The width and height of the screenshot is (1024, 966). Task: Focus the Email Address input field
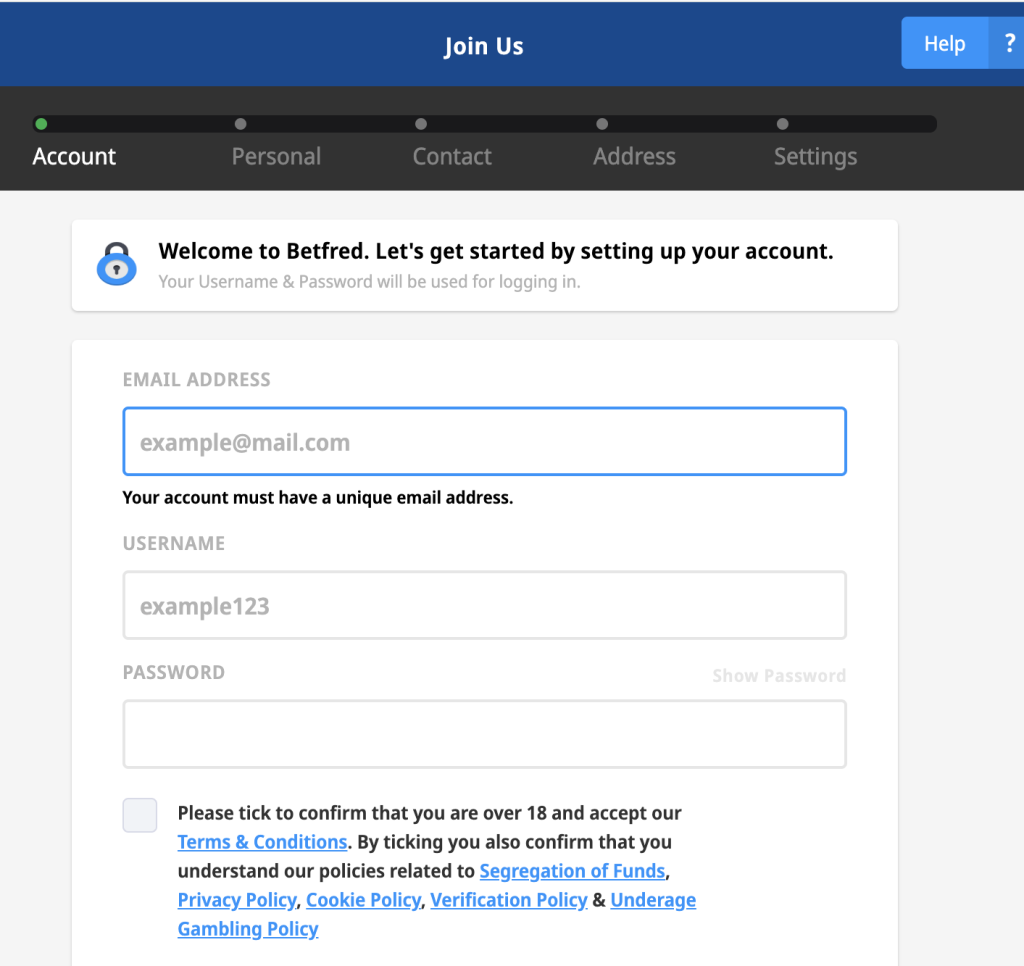point(485,442)
